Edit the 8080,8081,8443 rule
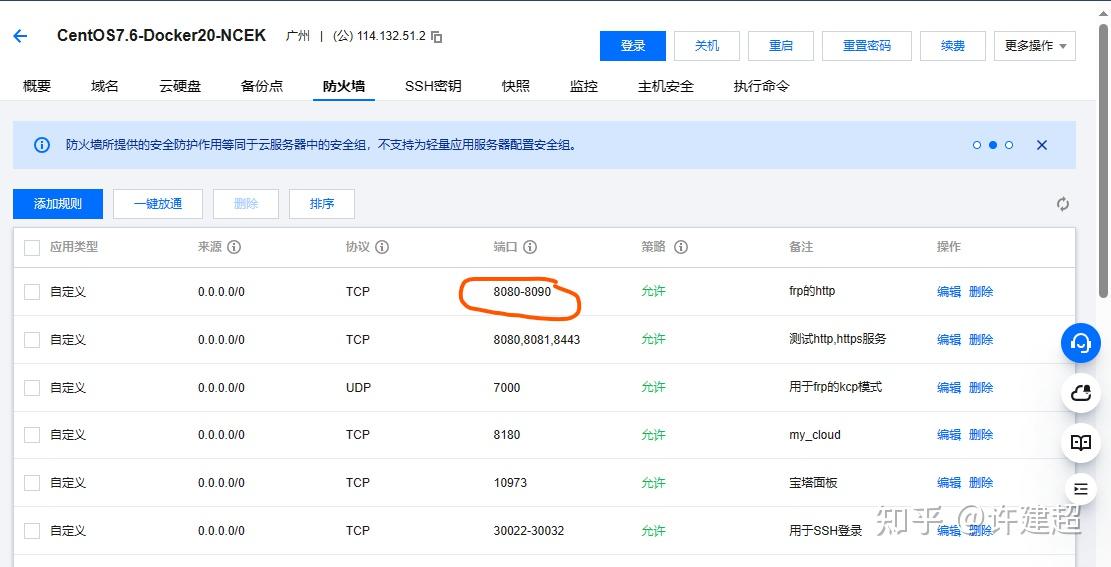The image size is (1111, 567). coord(949,339)
